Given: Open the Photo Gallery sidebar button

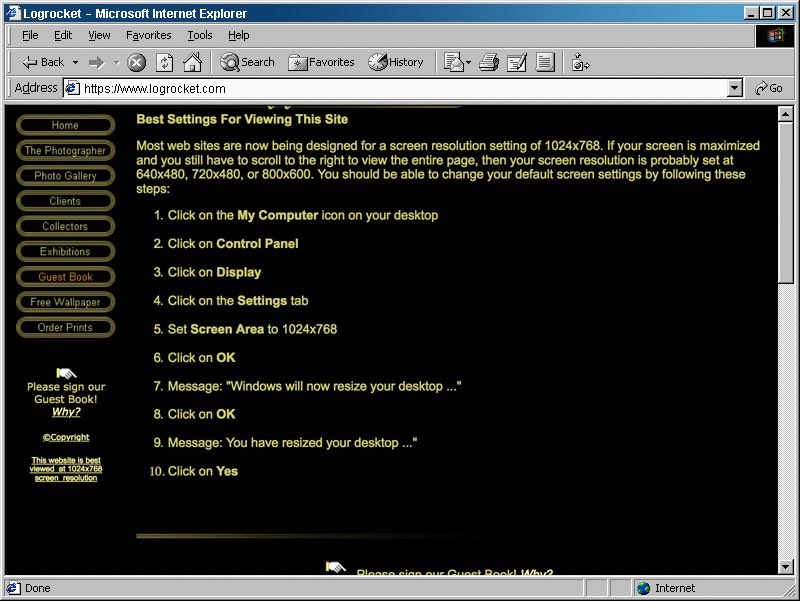Looking at the screenshot, I should click(65, 176).
